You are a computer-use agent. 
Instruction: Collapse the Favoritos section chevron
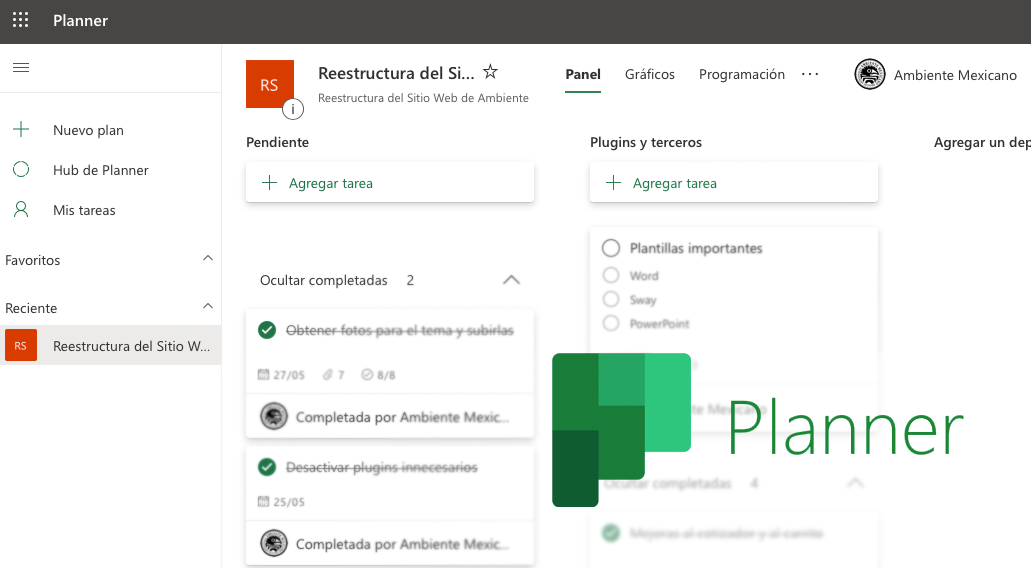[208, 258]
